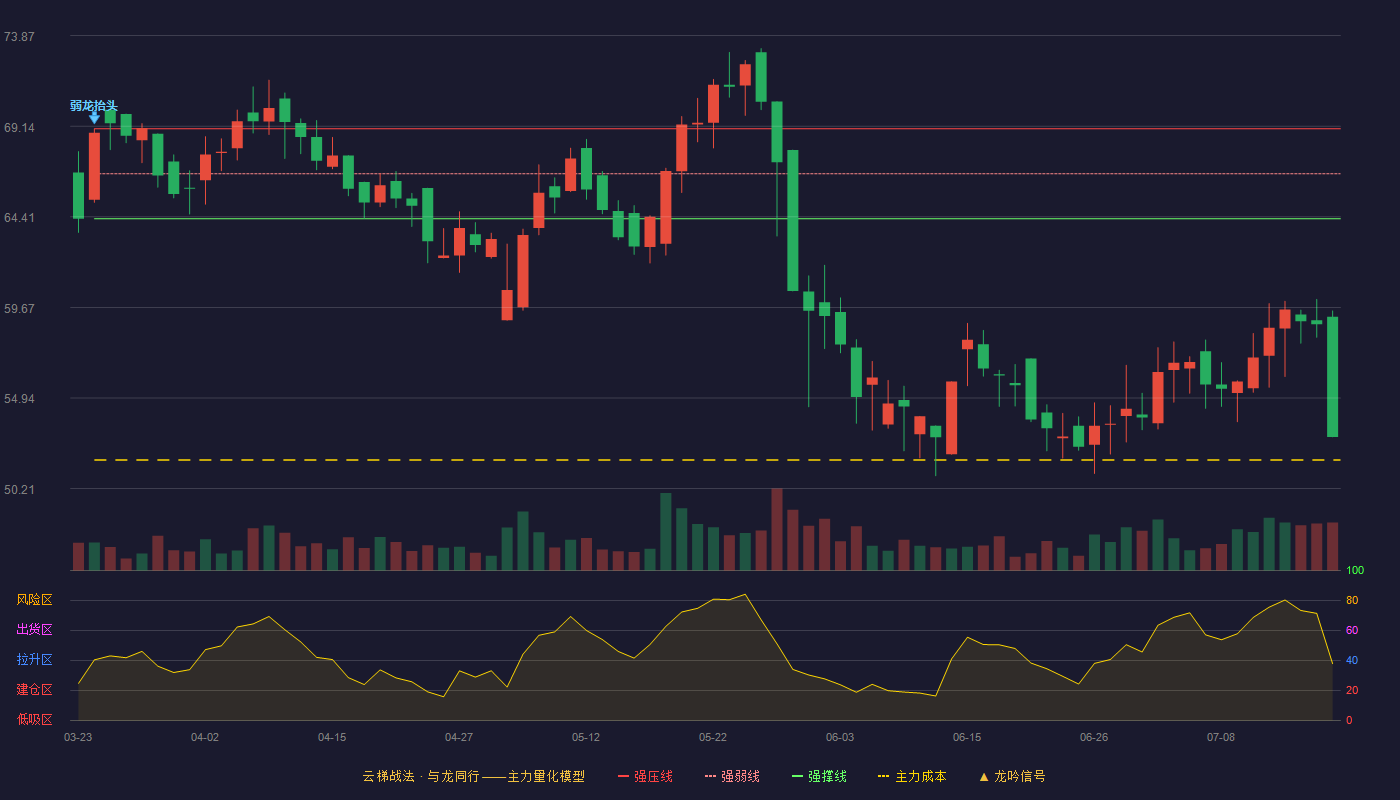Click the 59.67 price axis label
The image size is (1400, 800).
coord(19,309)
